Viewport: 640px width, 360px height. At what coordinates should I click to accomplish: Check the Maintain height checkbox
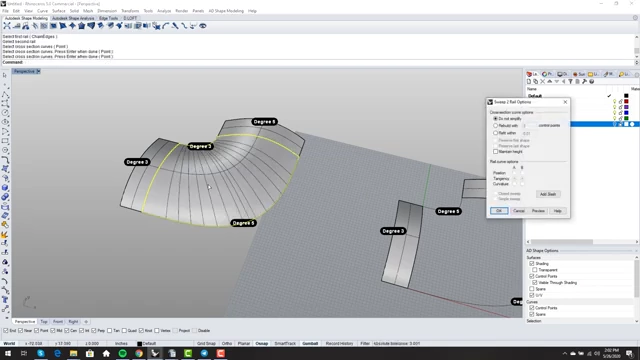click(x=496, y=151)
